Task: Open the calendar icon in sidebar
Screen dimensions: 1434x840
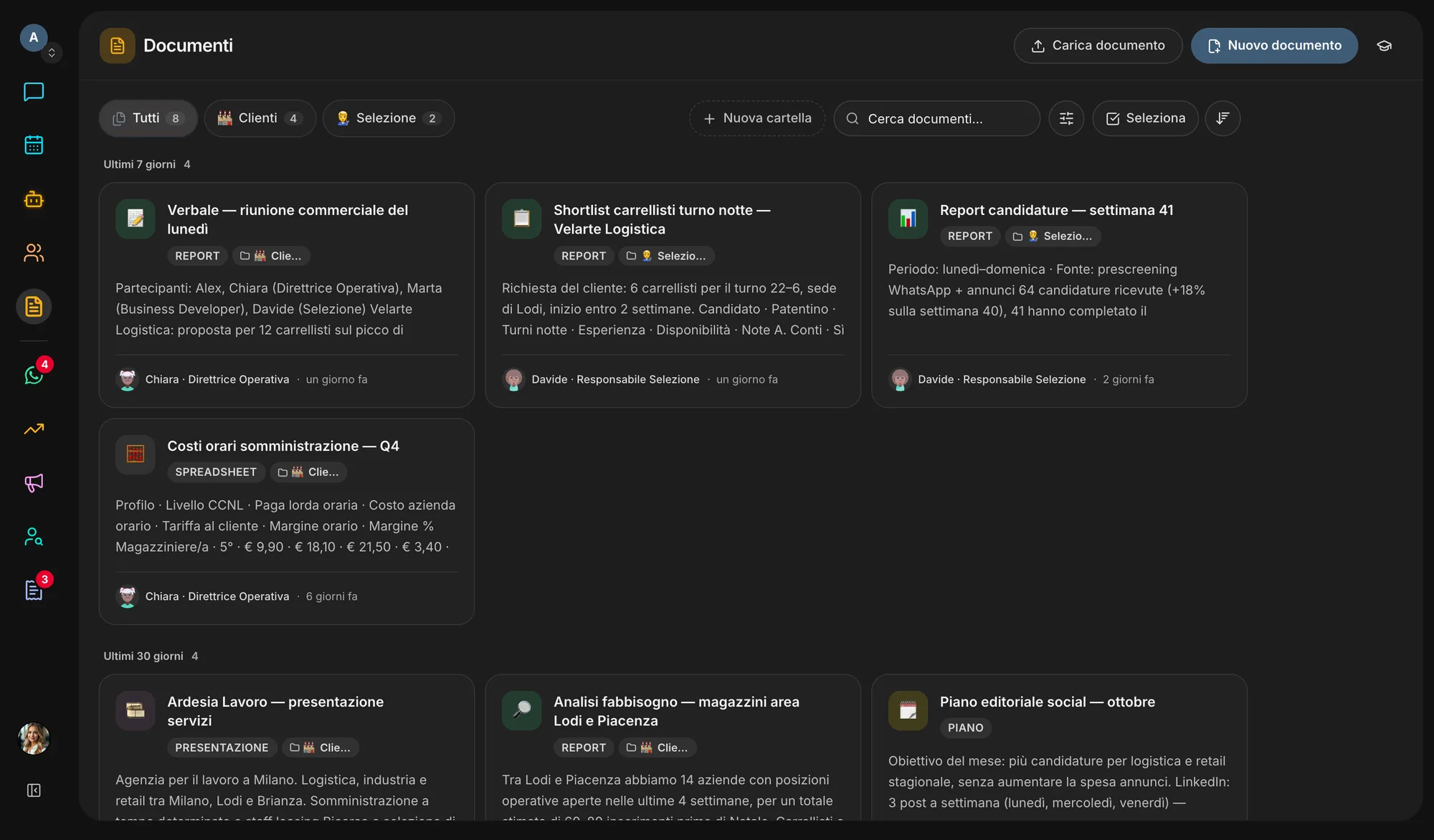Action: 34,145
